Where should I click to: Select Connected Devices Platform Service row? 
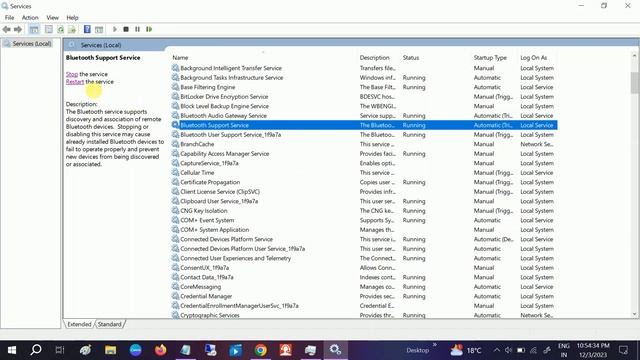click(364, 239)
